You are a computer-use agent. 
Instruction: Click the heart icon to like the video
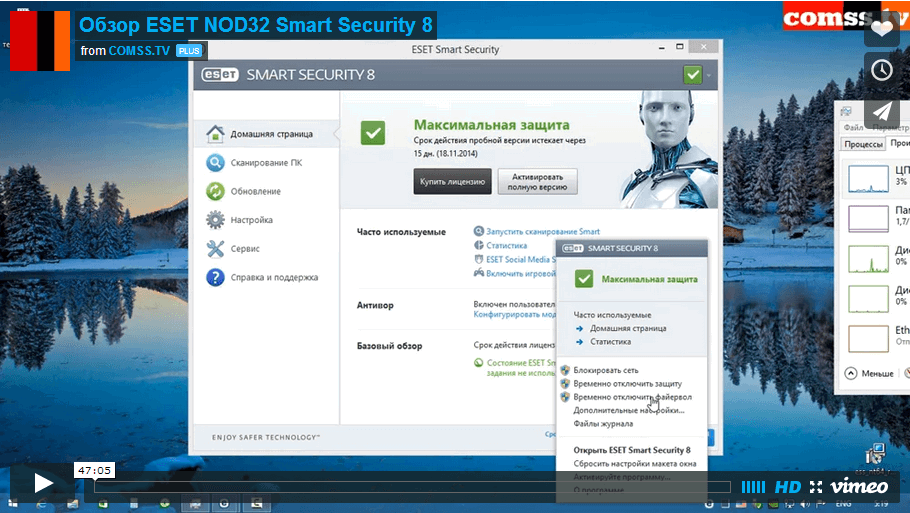click(882, 28)
